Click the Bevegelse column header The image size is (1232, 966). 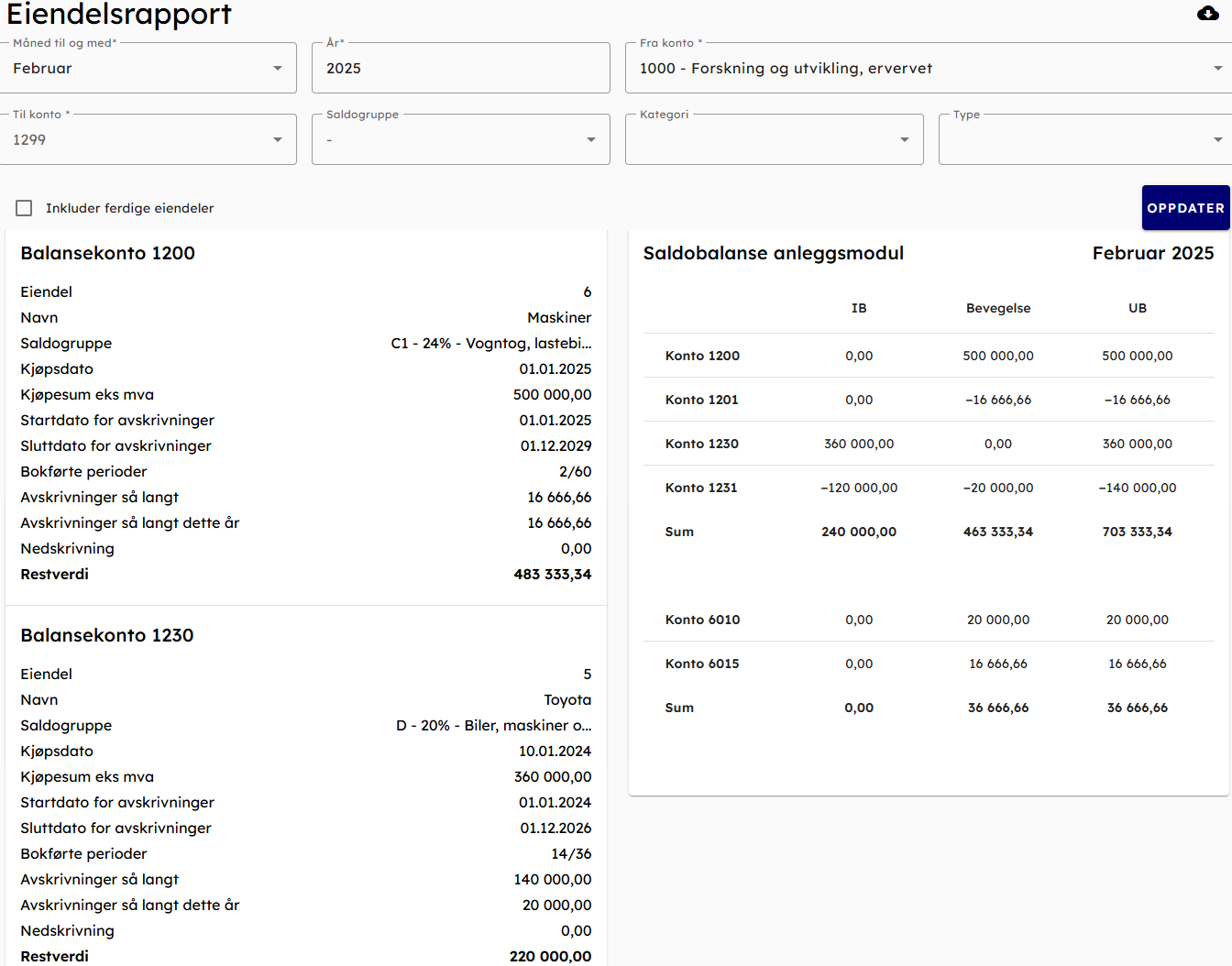tap(997, 308)
